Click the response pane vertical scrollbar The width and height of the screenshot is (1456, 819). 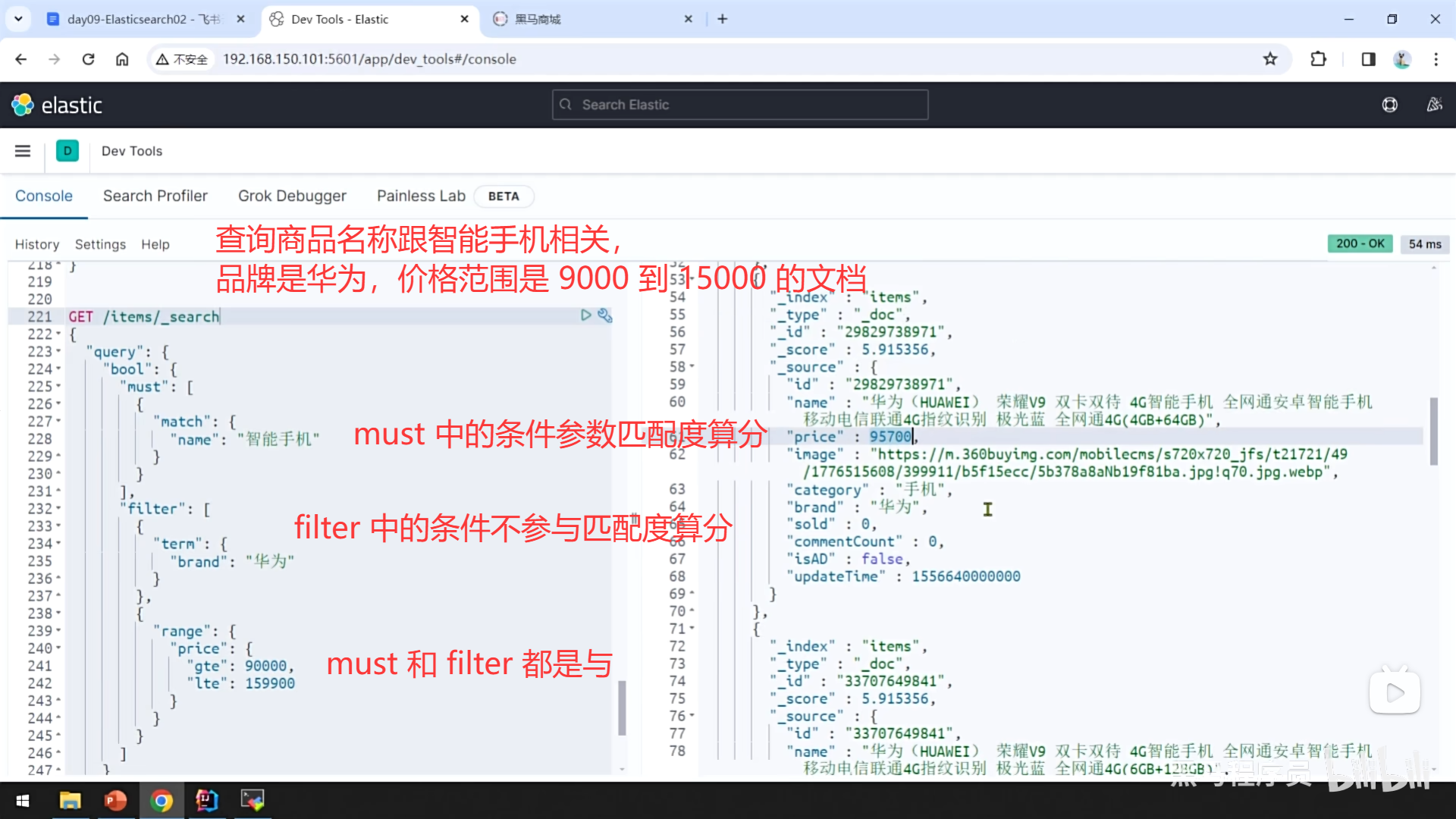coord(1433,431)
